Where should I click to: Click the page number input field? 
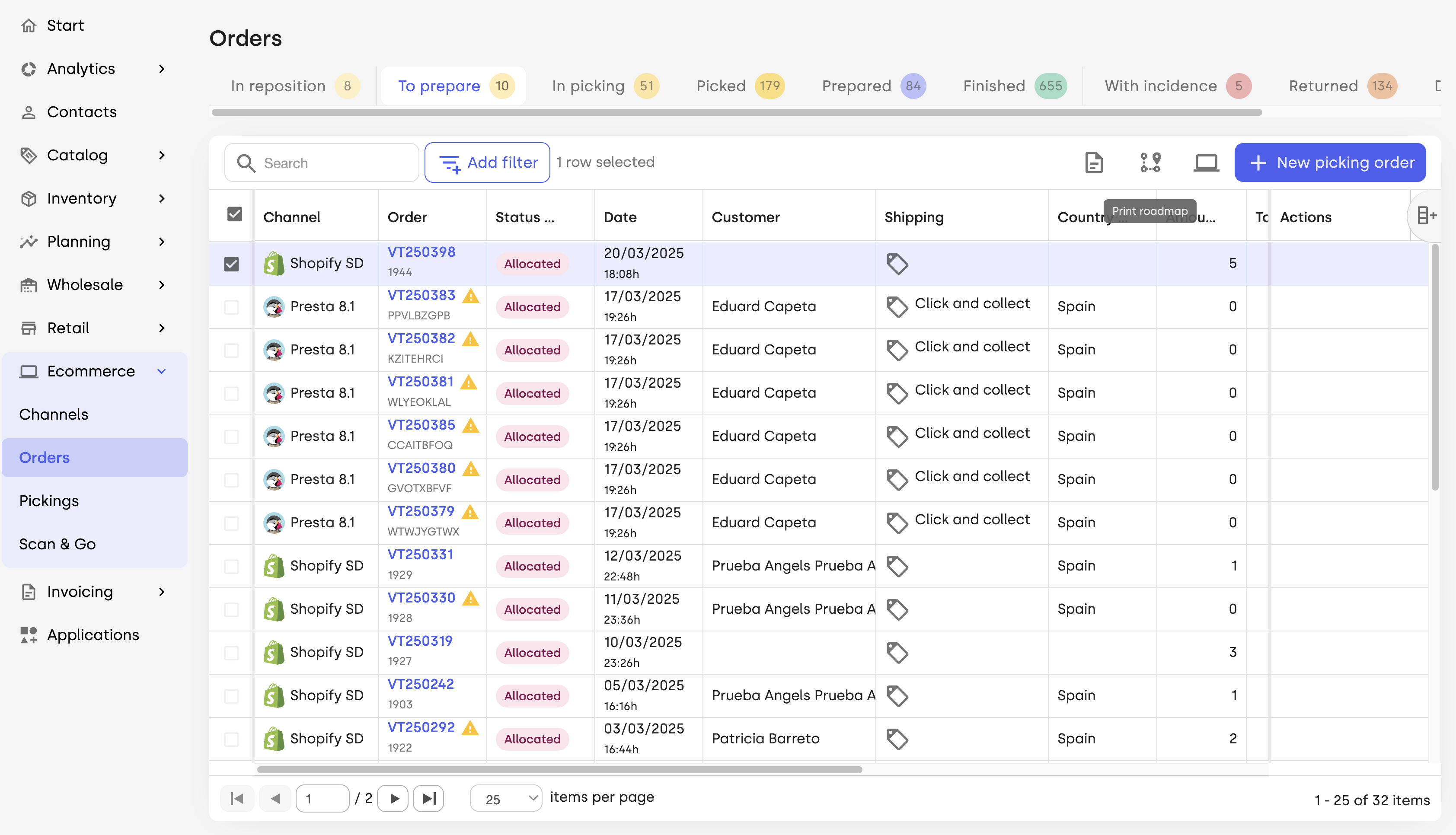pyautogui.click(x=322, y=798)
